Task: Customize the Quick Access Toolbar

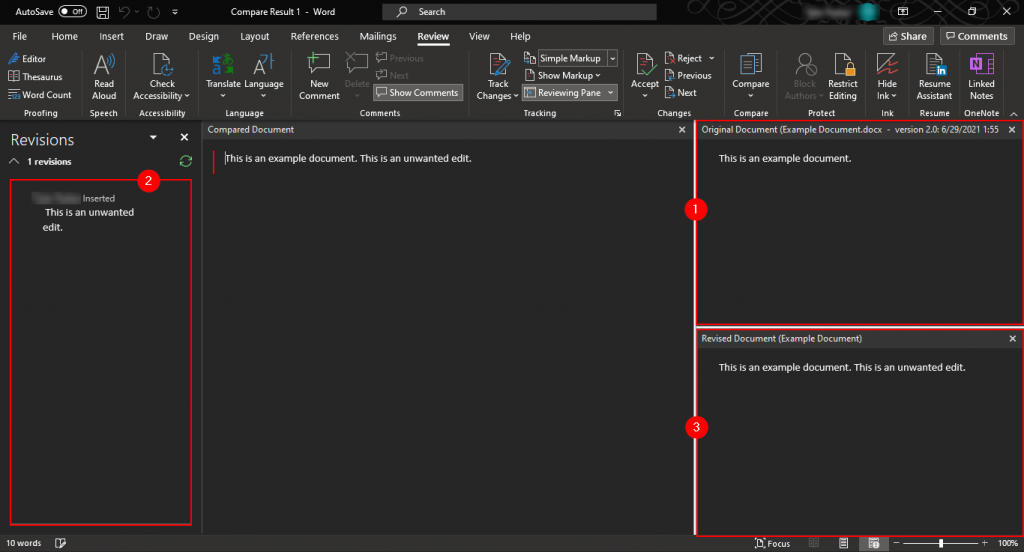Action: click(175, 12)
